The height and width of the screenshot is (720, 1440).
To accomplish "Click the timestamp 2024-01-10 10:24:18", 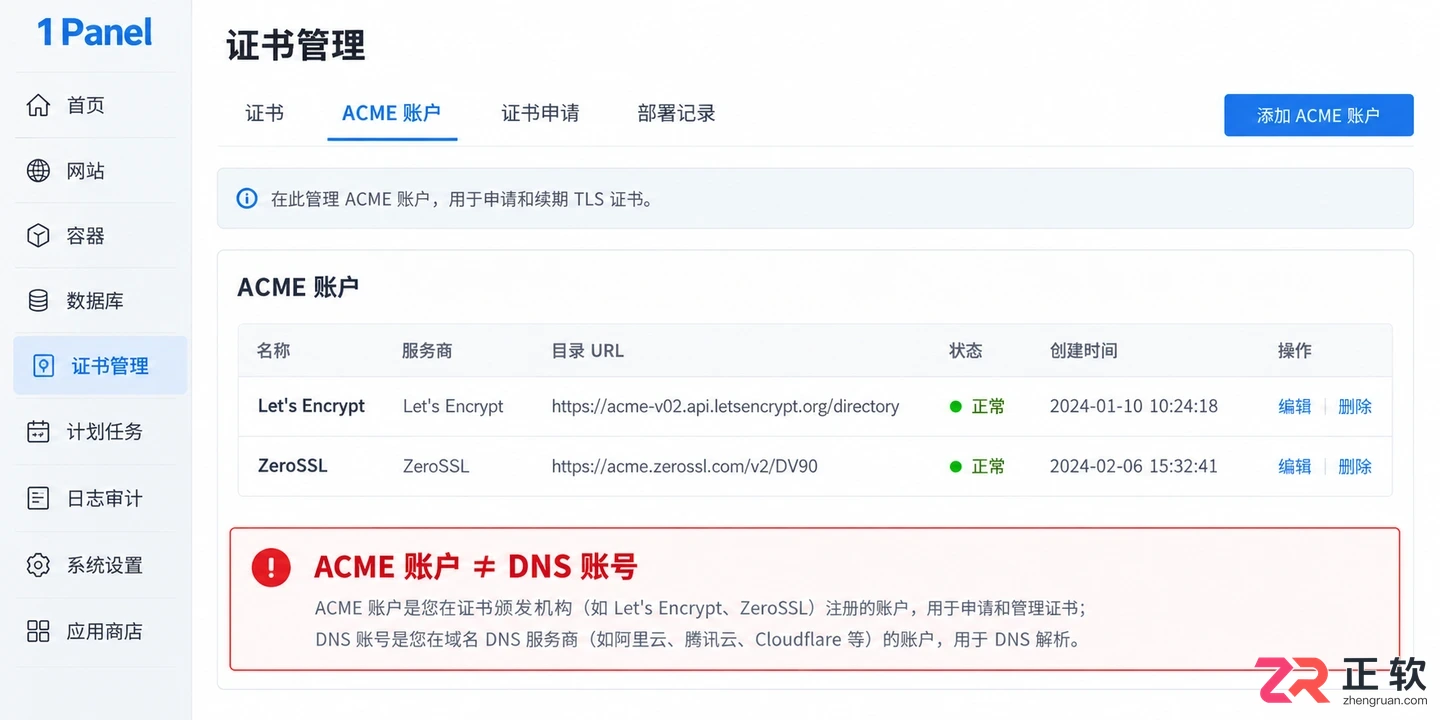I will tap(1134, 406).
